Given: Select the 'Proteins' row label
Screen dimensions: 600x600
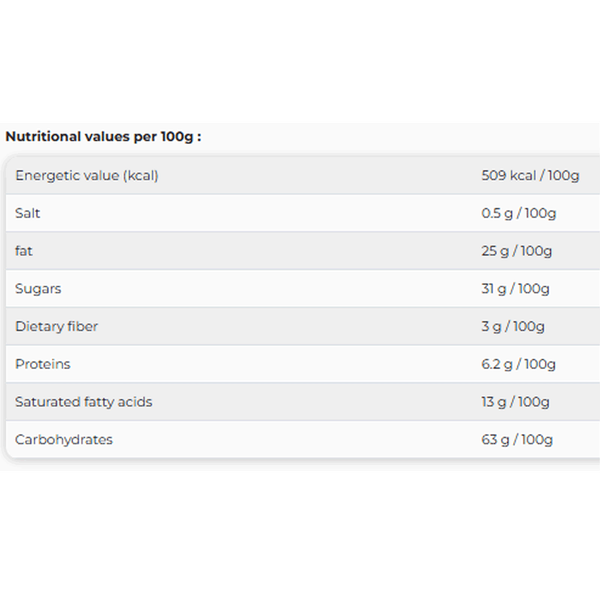Looking at the screenshot, I should [43, 364].
